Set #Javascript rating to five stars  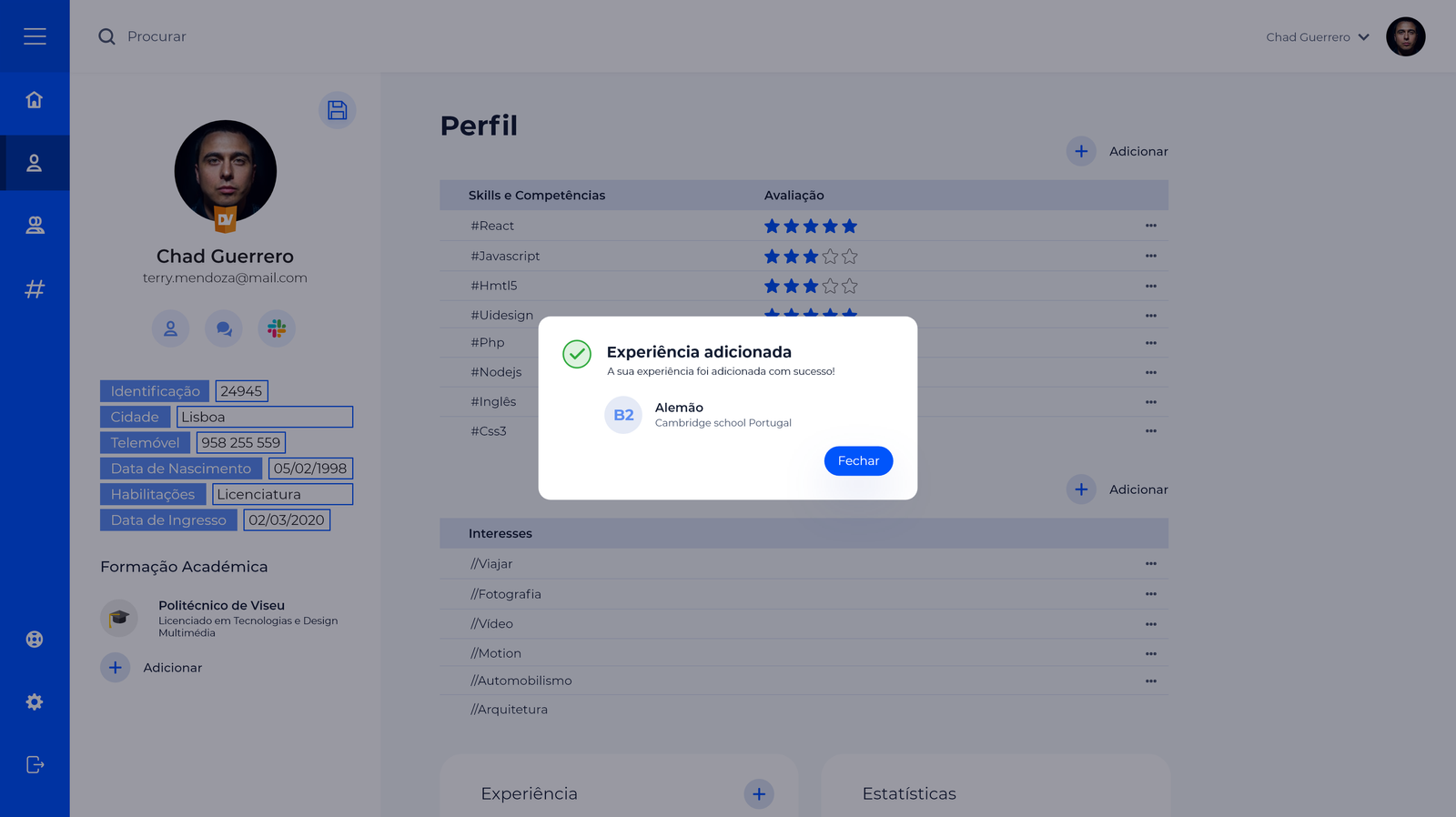pos(849,257)
